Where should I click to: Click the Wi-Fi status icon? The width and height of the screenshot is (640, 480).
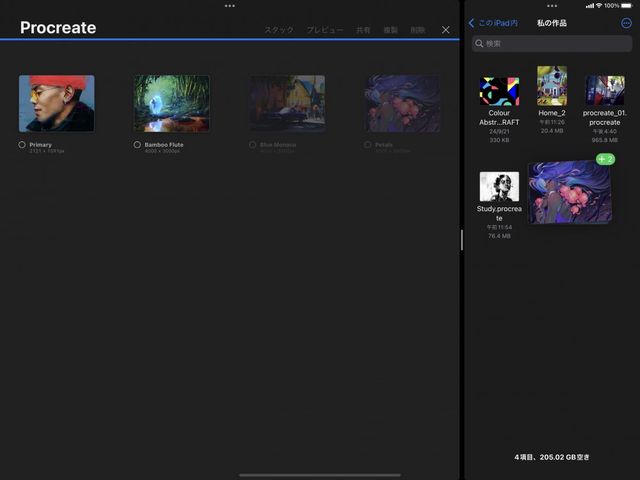coord(599,5)
